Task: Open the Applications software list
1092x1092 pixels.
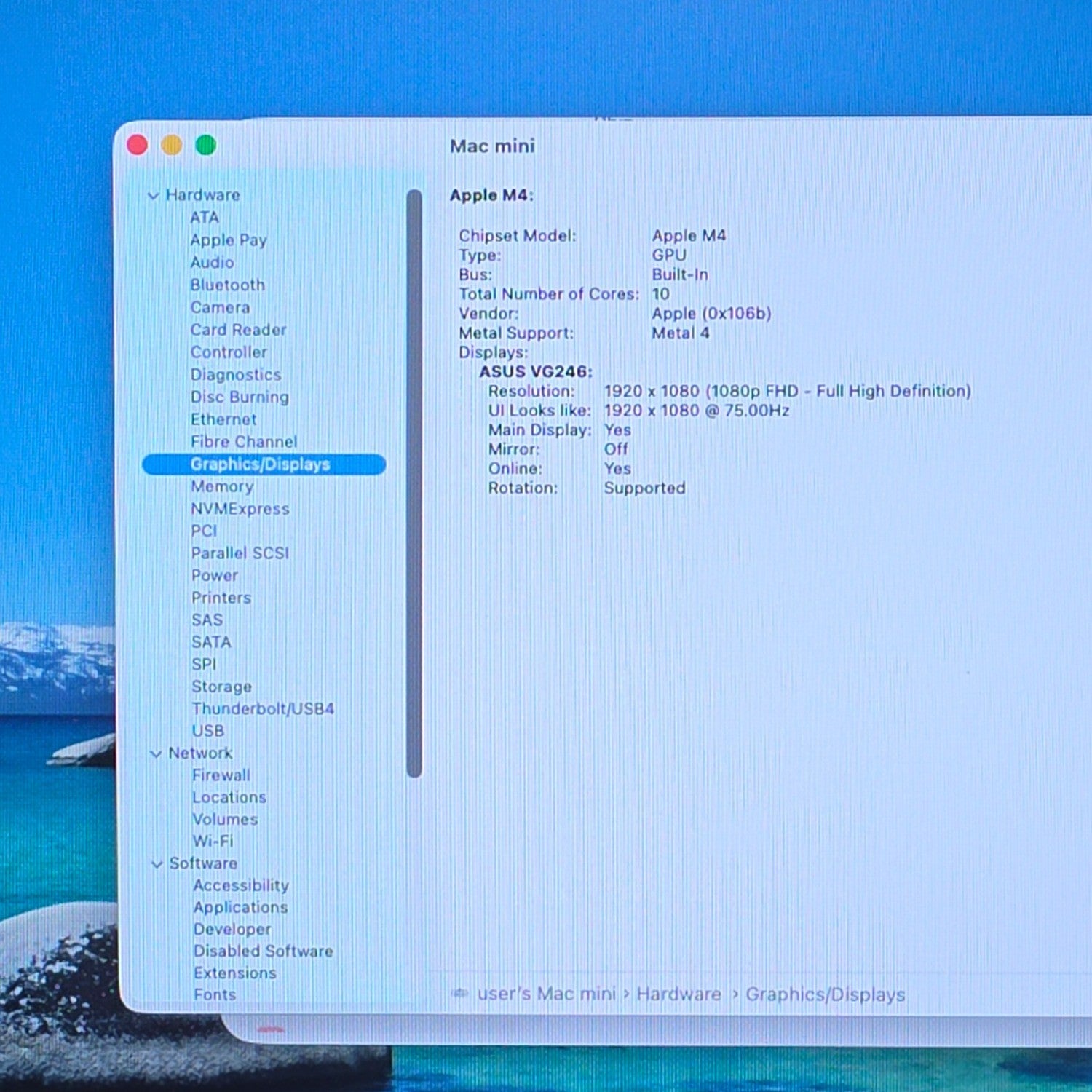Action: pos(241,908)
